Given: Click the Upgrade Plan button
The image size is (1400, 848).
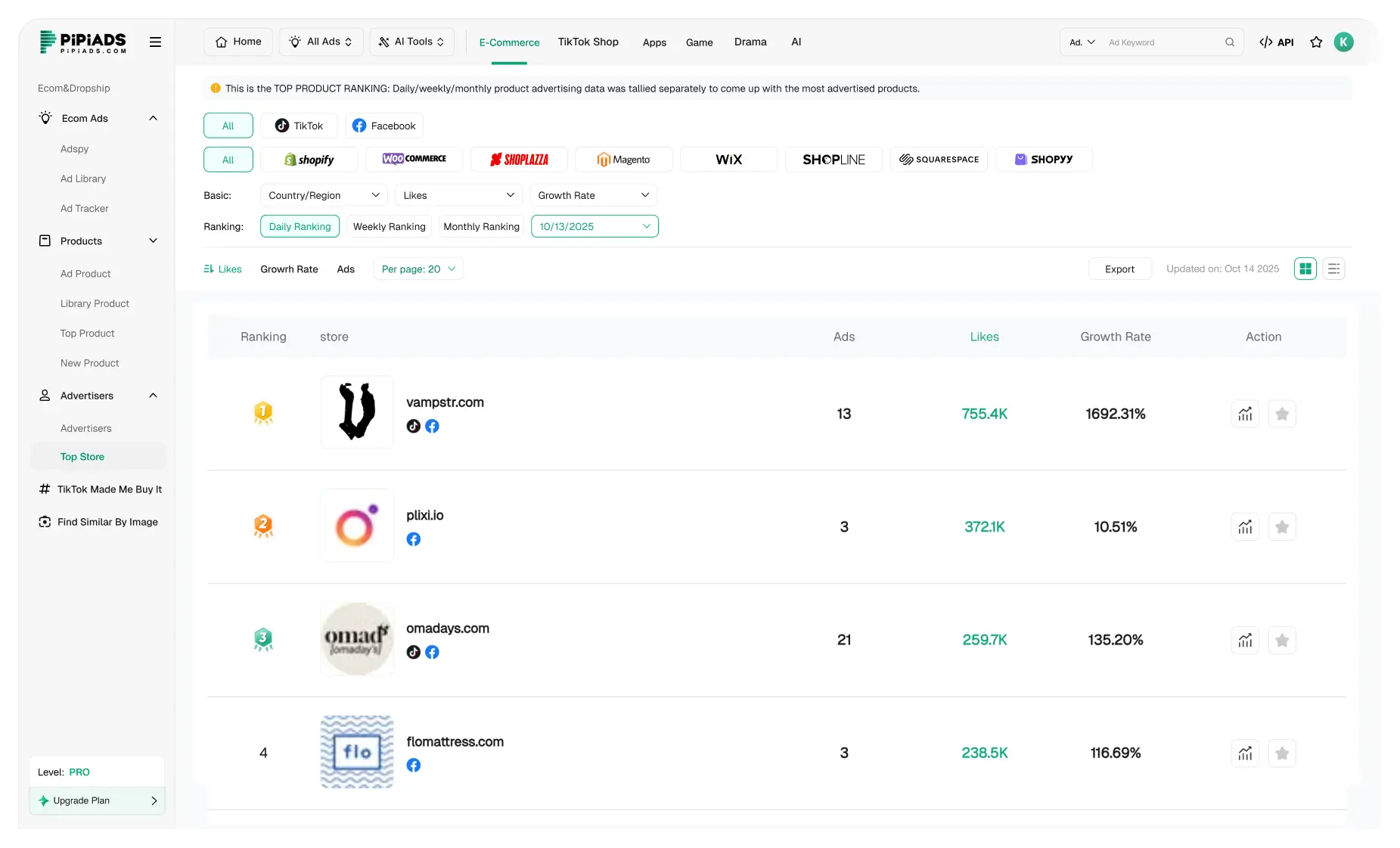Looking at the screenshot, I should coord(97,800).
